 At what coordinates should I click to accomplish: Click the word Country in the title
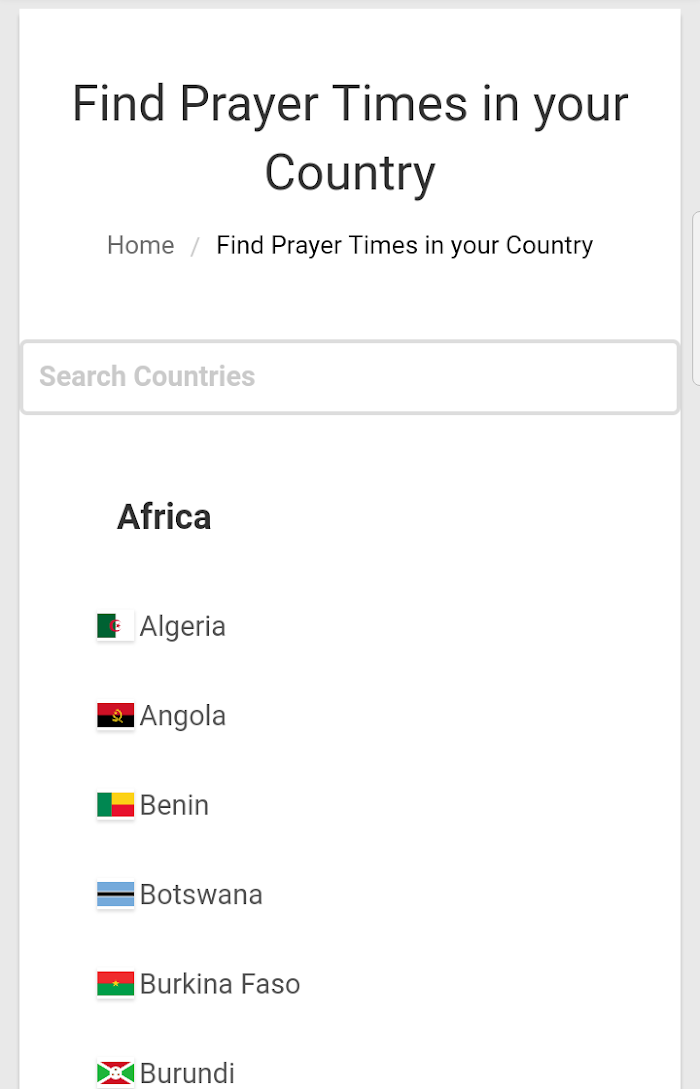[350, 173]
